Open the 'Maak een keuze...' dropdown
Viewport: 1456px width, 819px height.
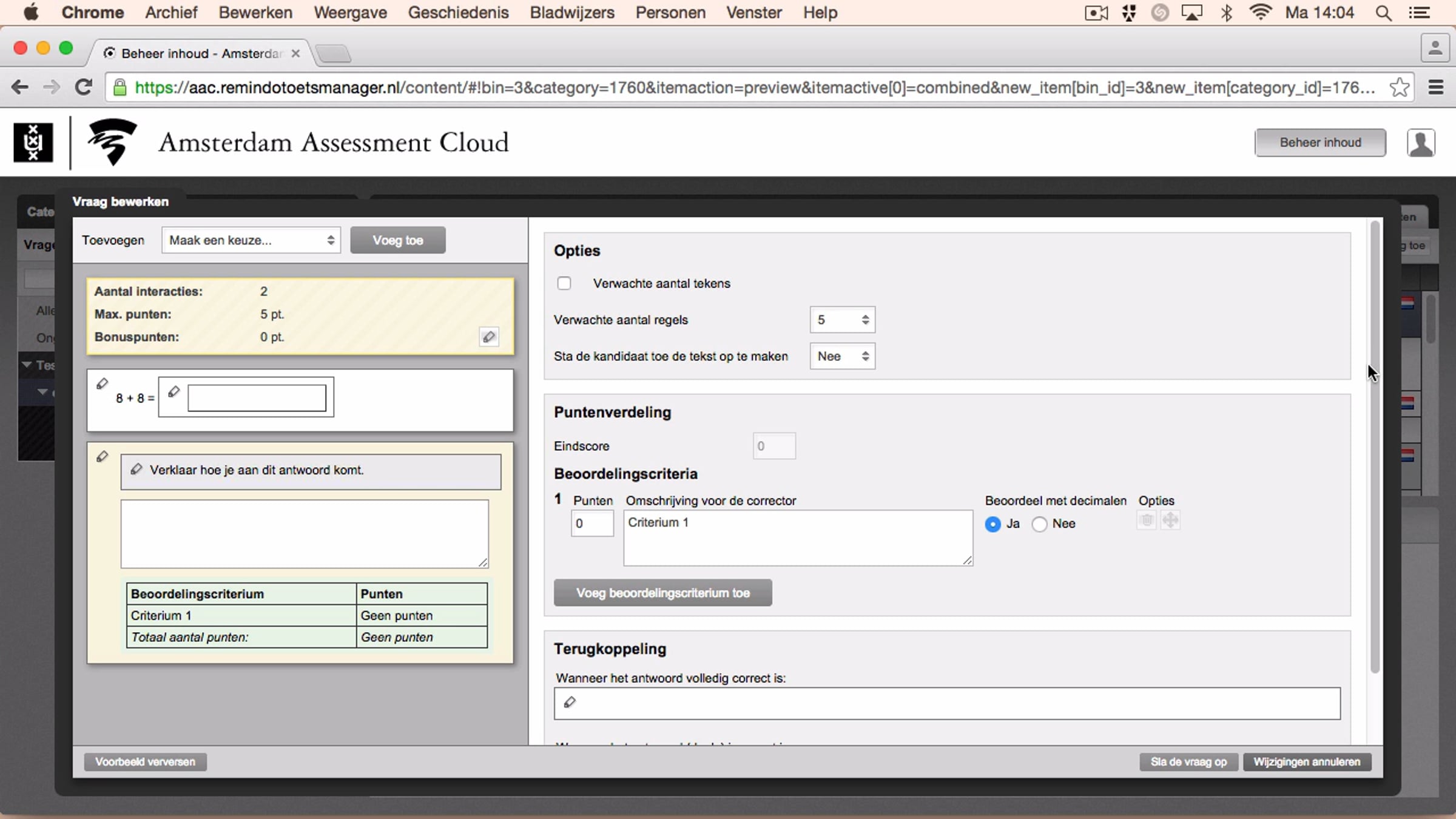pyautogui.click(x=251, y=240)
